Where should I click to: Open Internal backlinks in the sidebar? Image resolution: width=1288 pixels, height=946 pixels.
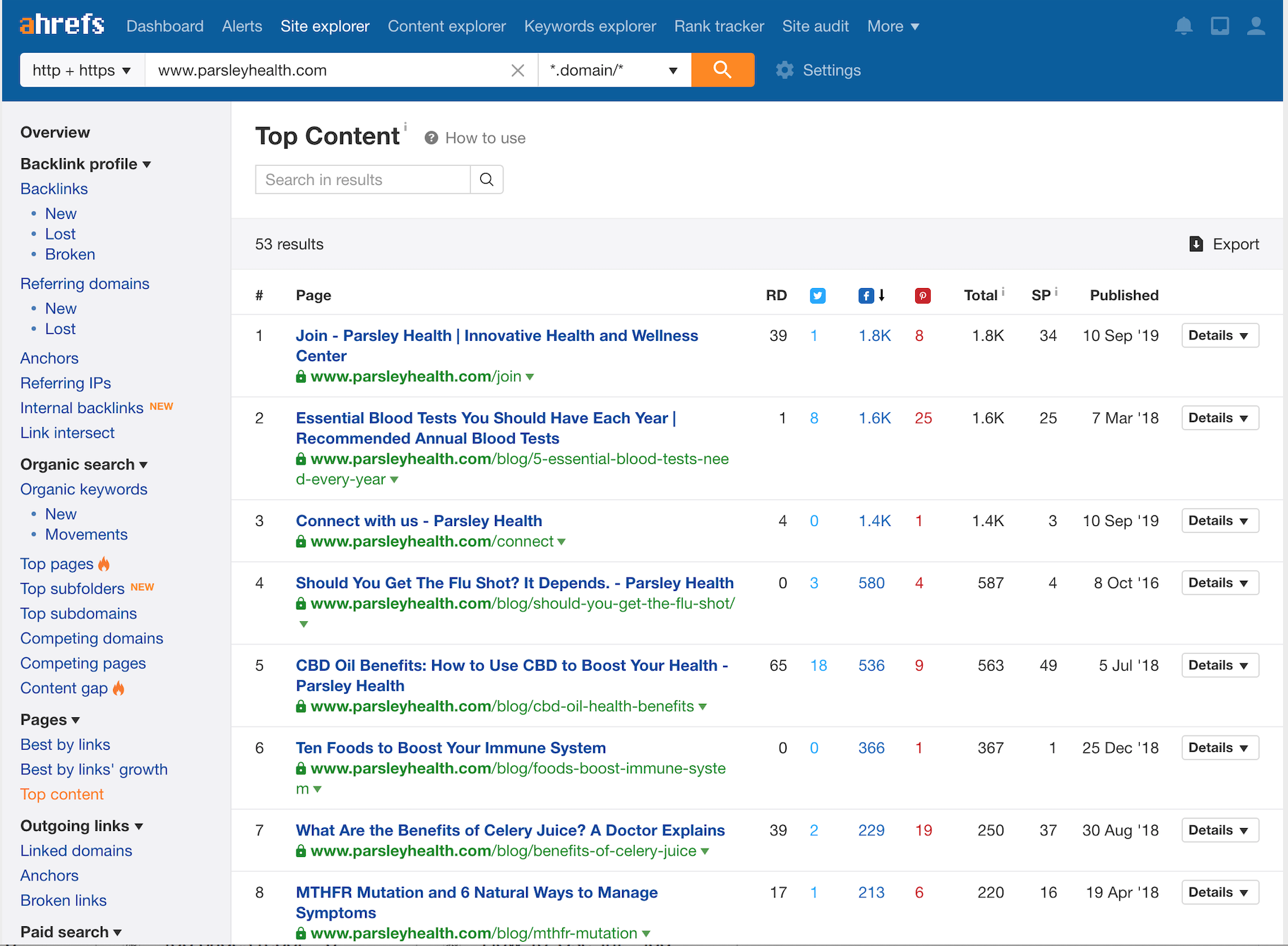click(82, 408)
